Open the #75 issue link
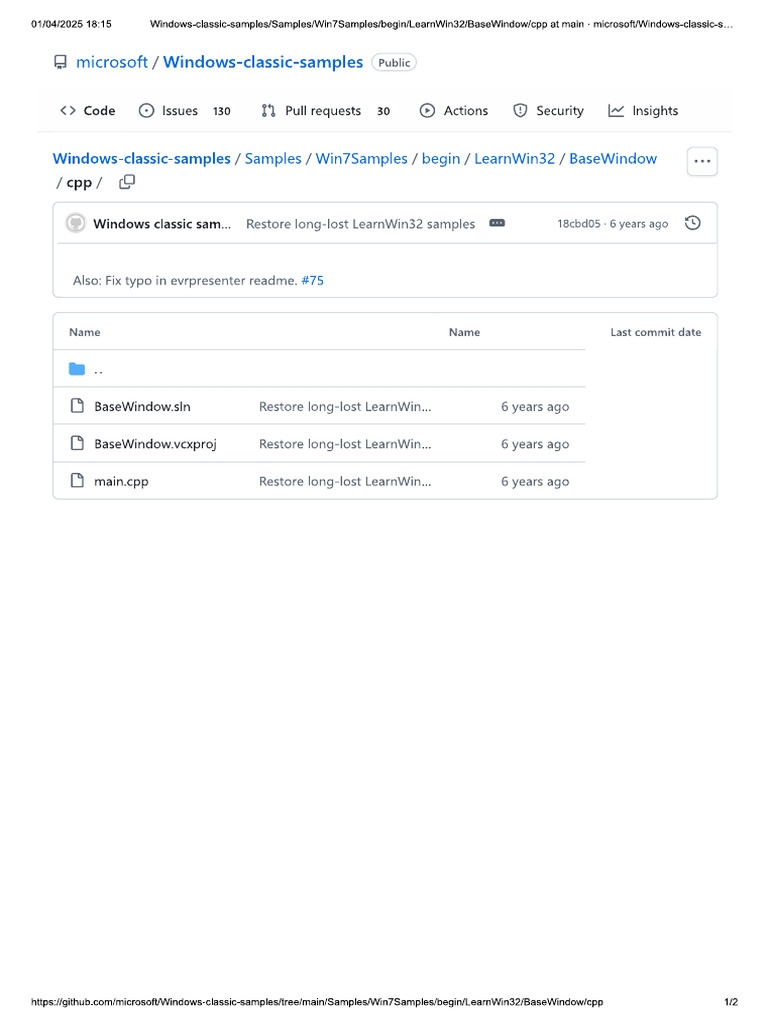This screenshot has width=768, height=1024. [312, 281]
